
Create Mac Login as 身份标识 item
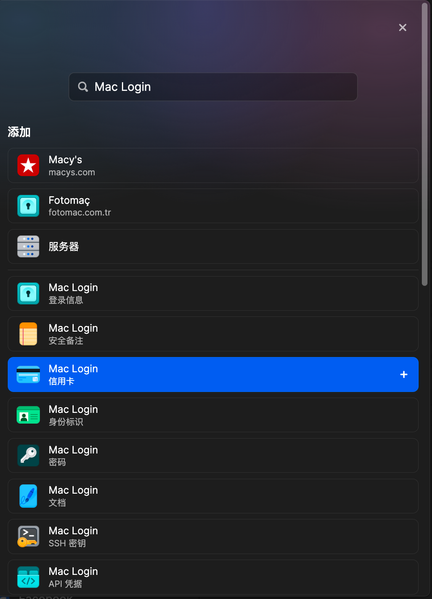213,415
